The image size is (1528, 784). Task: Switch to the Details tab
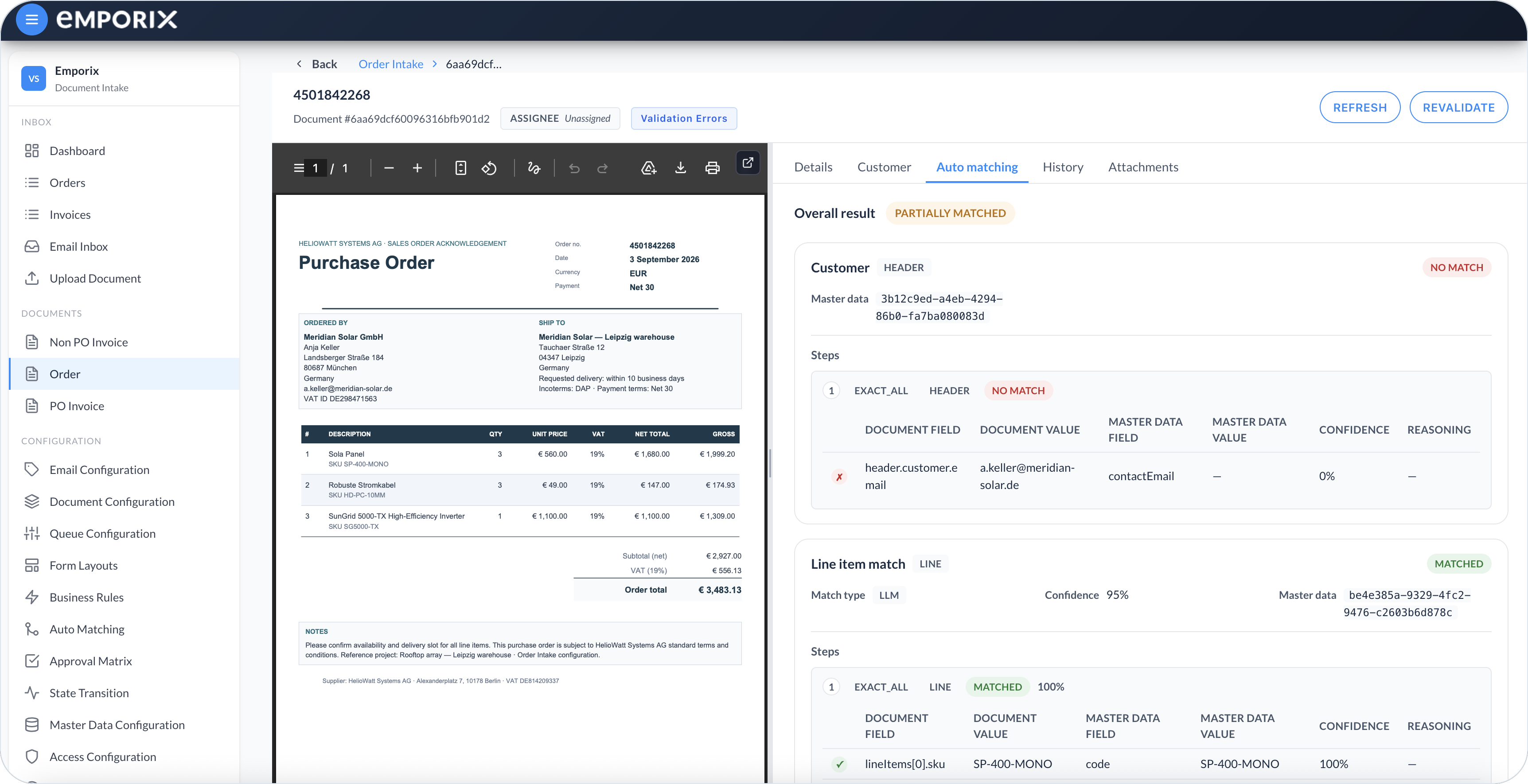point(813,167)
